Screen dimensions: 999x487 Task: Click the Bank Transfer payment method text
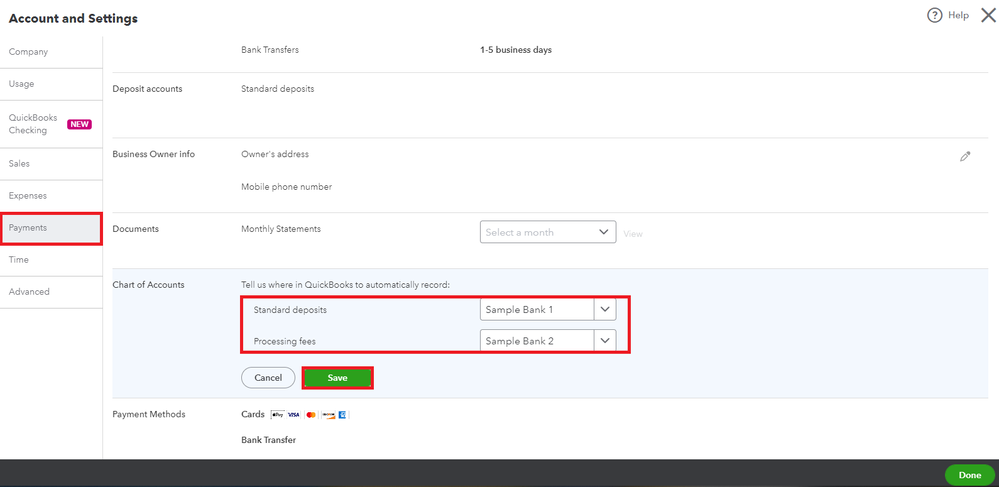[268, 440]
